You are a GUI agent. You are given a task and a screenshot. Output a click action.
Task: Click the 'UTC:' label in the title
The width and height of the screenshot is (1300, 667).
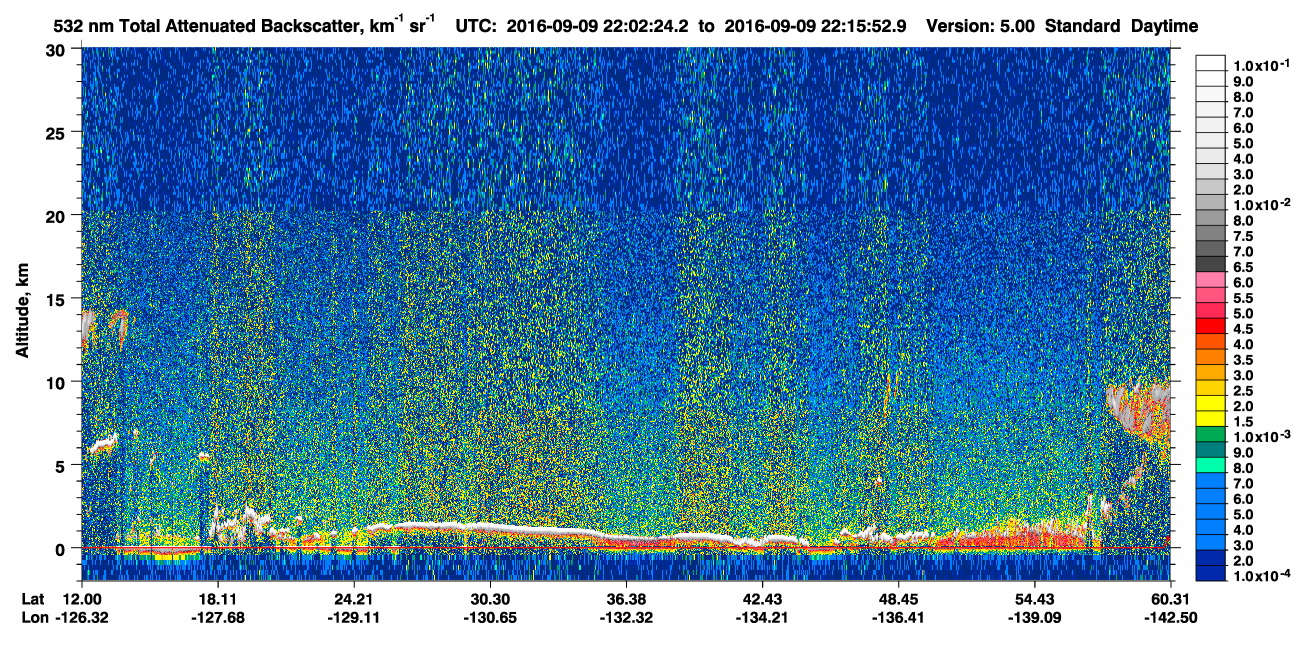pyautogui.click(x=476, y=26)
